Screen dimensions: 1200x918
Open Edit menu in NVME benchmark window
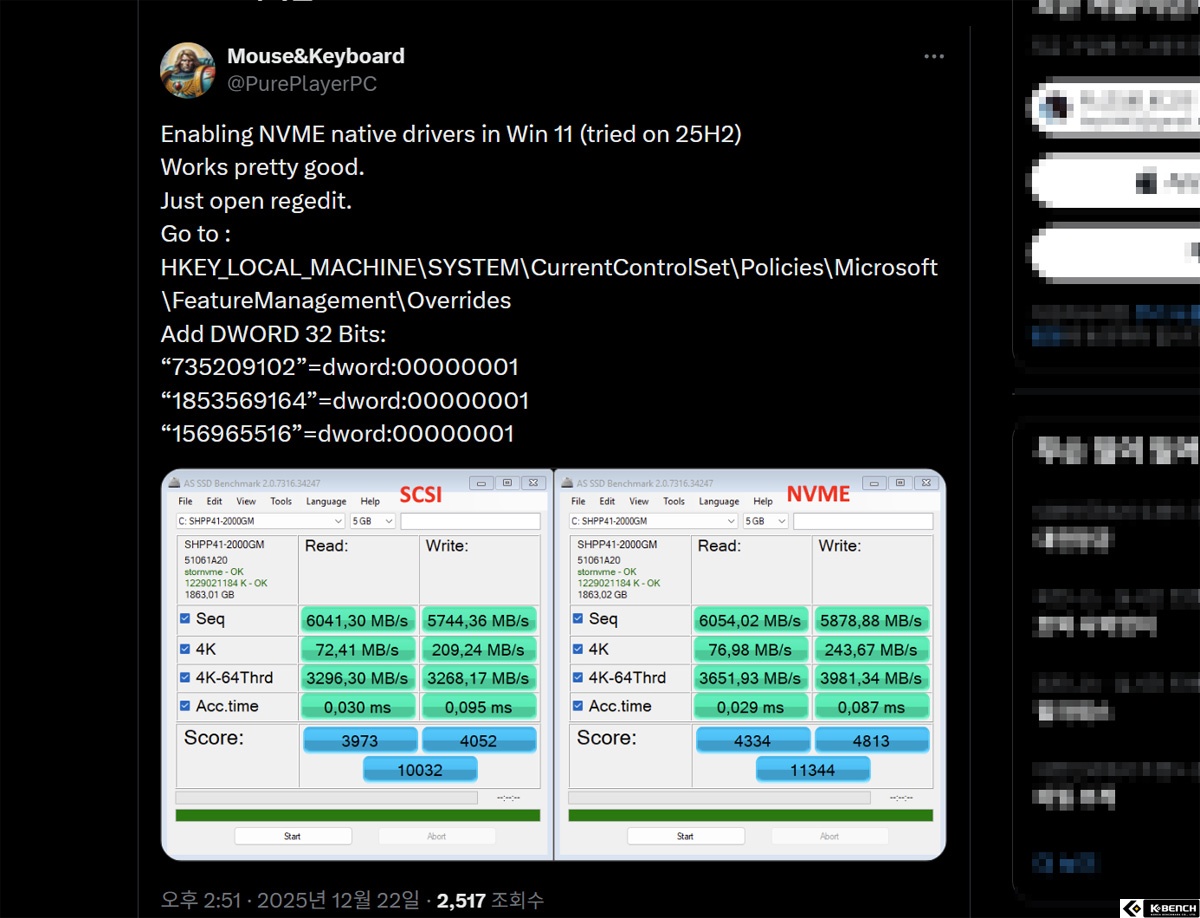[607, 501]
